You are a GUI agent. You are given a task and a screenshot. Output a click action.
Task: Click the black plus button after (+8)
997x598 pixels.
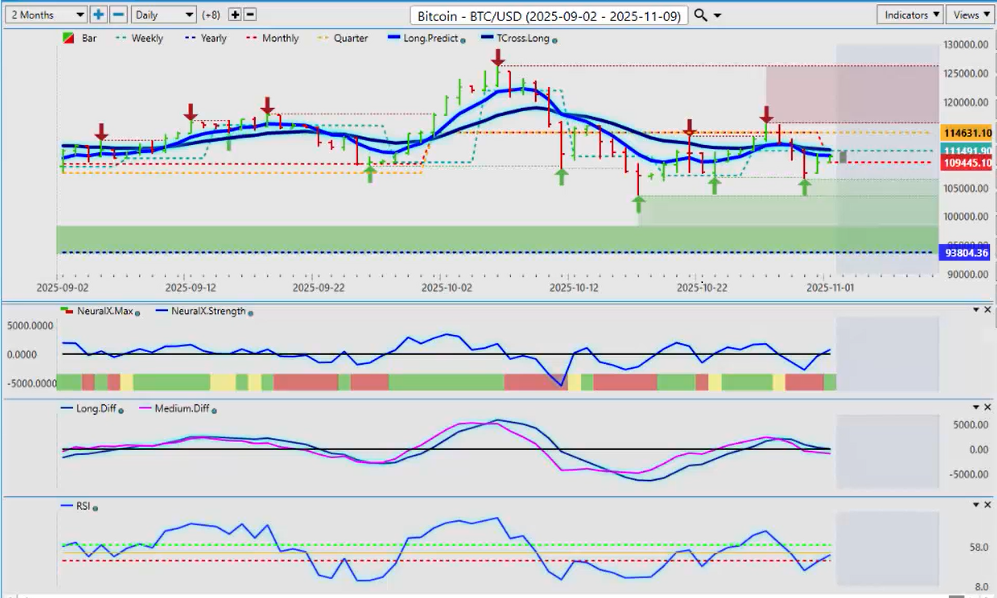[235, 15]
